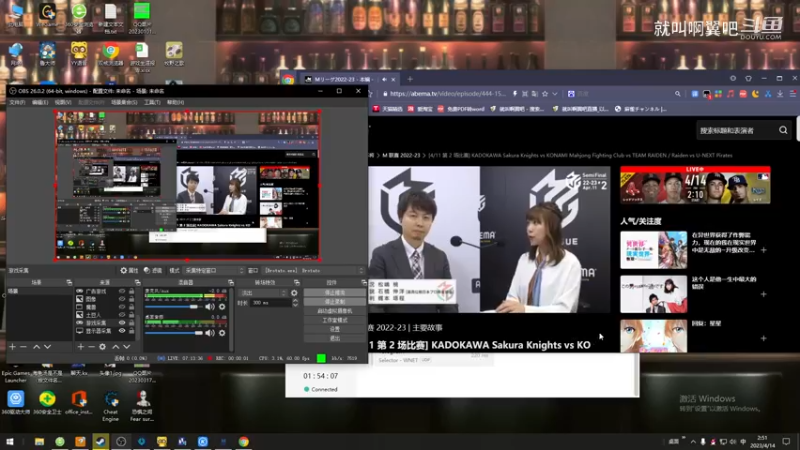This screenshot has width=800, height=450.
Task: Add a new source in OBS sources panel
Action: pos(80,347)
